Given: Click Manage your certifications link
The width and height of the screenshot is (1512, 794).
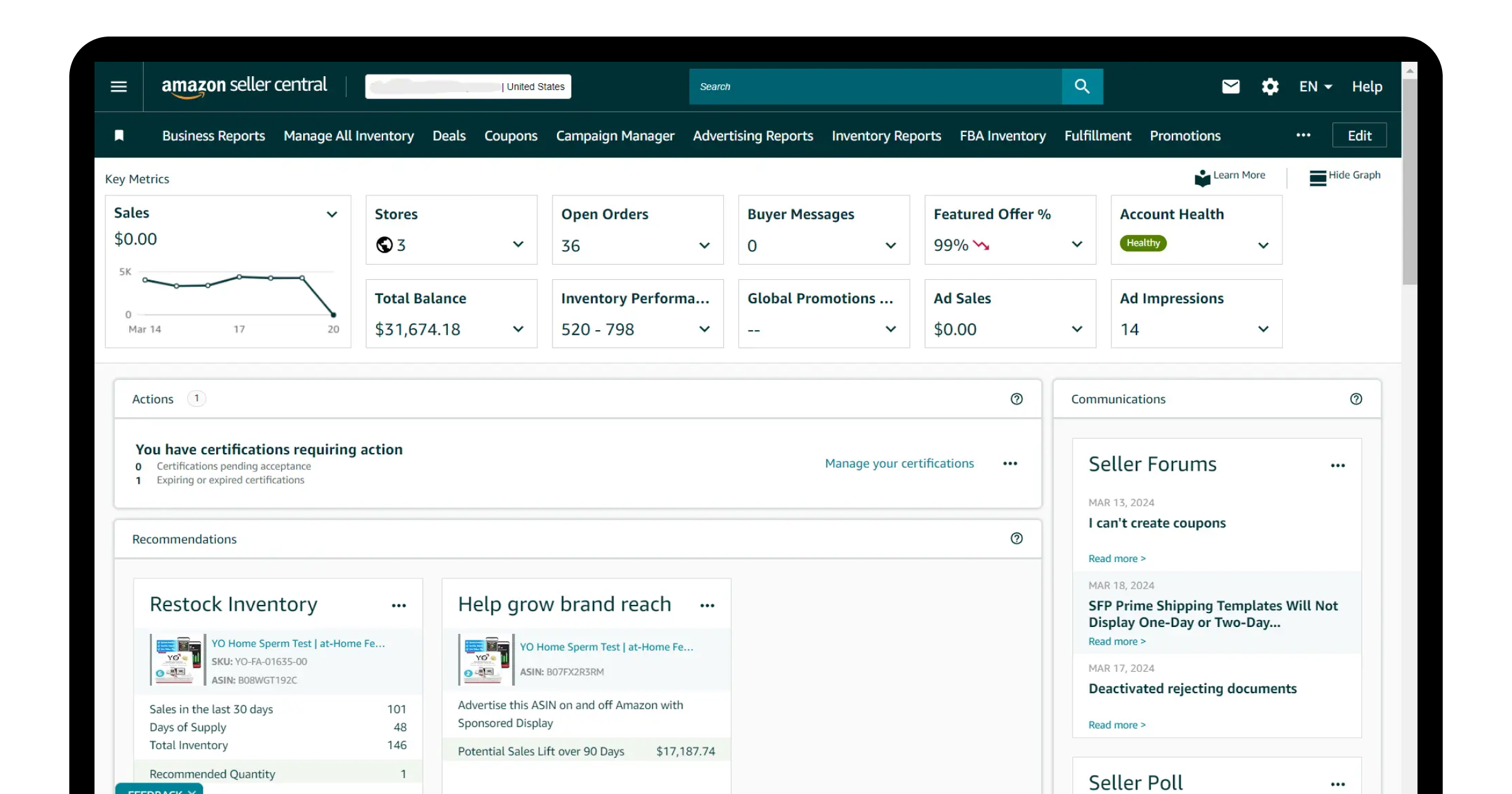Looking at the screenshot, I should [899, 463].
